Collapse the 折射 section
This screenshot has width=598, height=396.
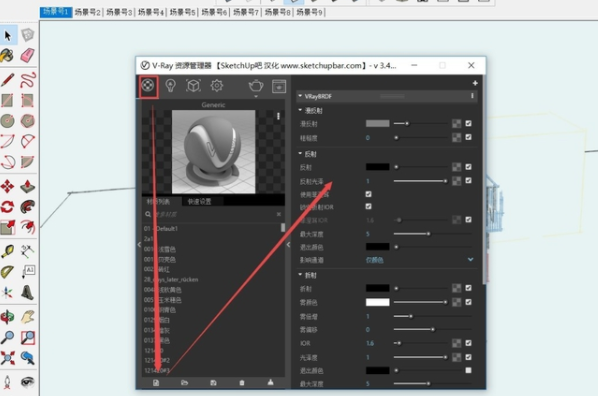[x=300, y=274]
